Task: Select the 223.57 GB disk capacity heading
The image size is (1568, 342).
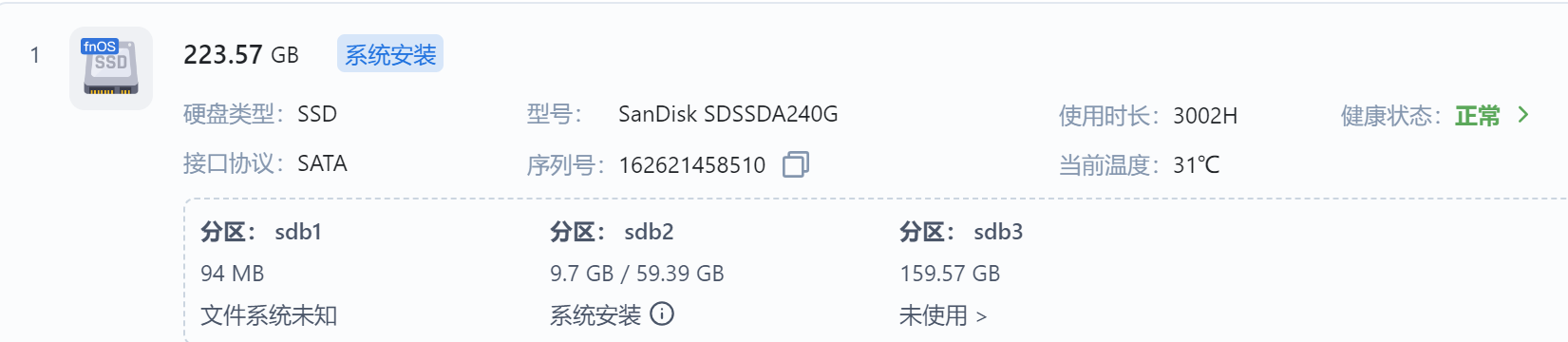Action: point(241,55)
